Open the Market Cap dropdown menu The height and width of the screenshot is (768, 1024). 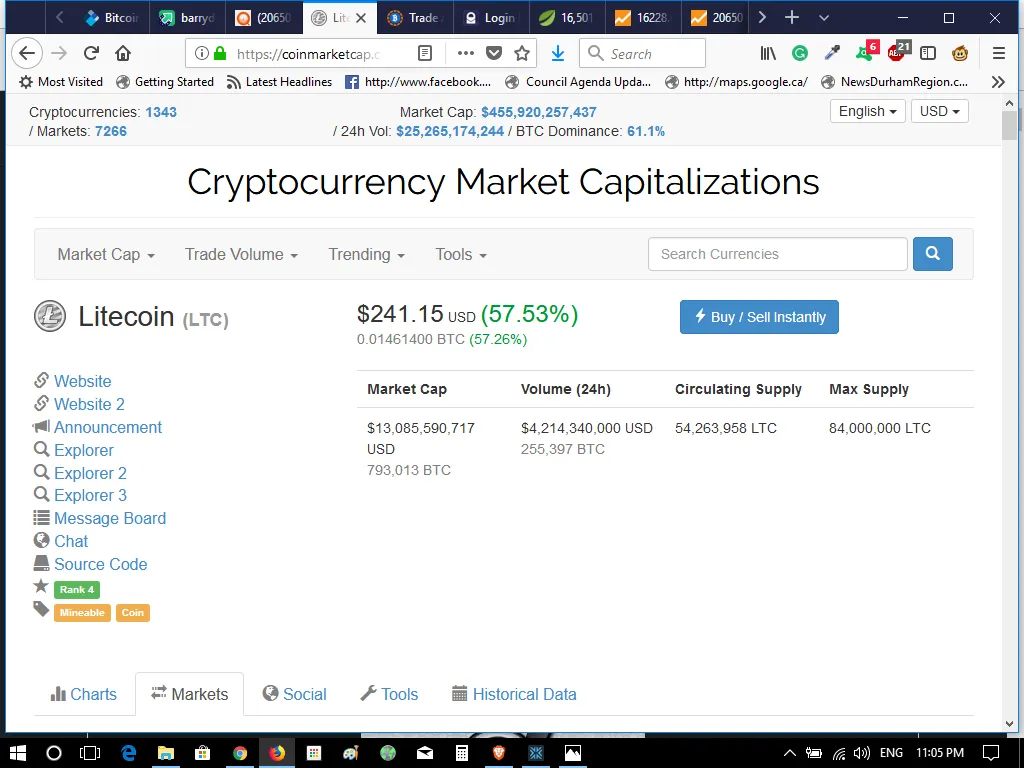(106, 255)
